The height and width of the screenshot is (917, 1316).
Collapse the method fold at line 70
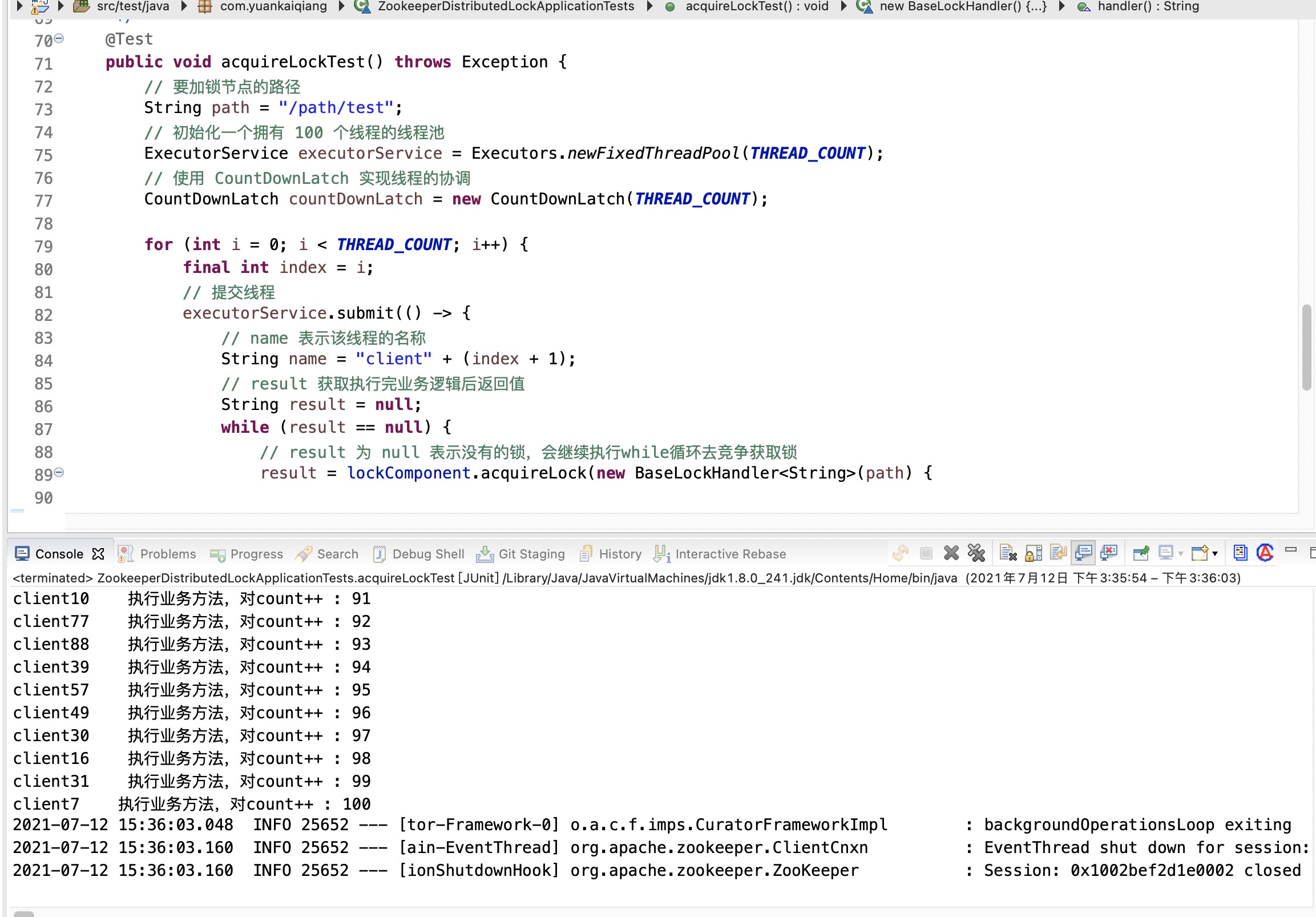[59, 38]
